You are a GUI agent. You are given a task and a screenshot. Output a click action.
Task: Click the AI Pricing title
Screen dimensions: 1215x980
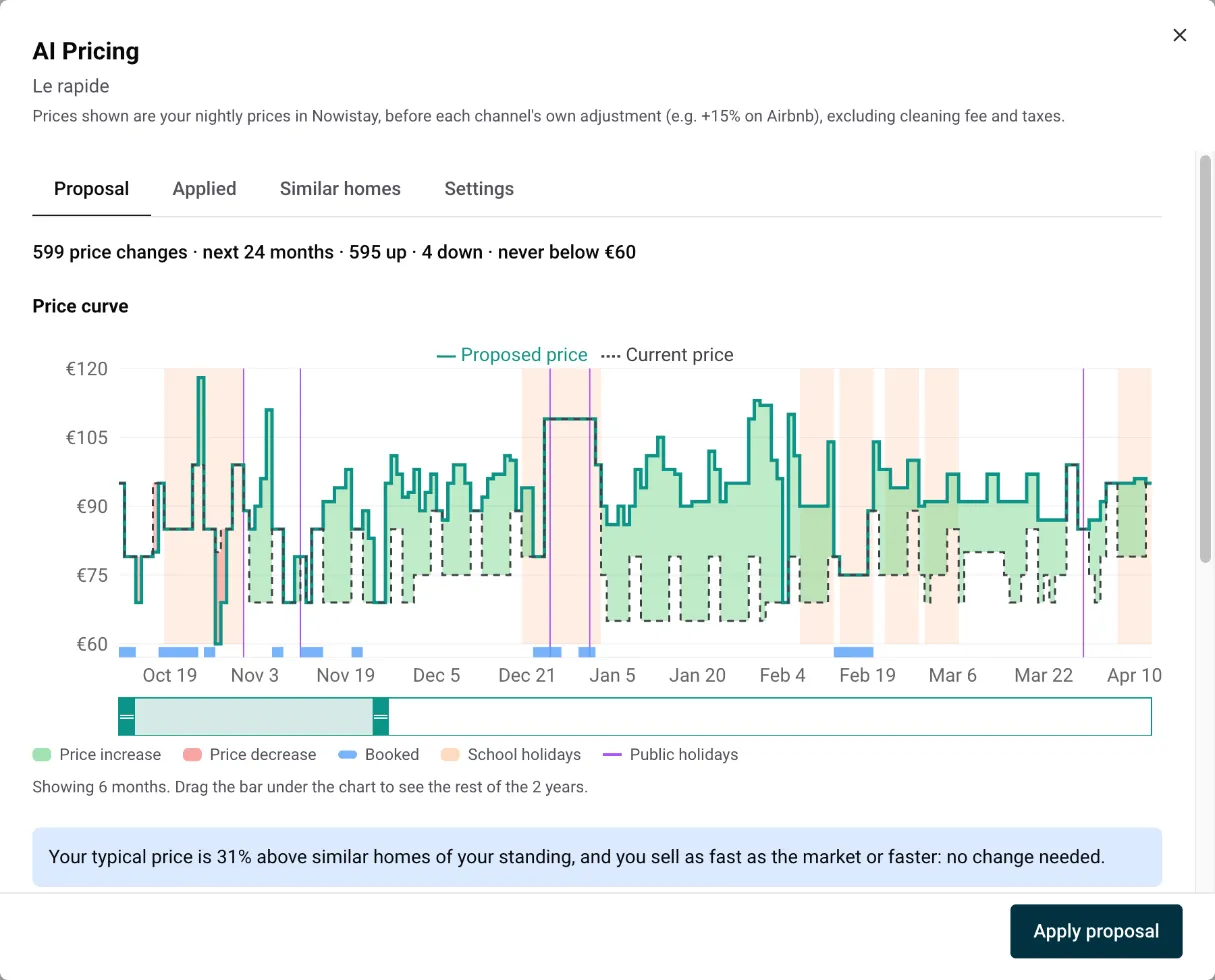pos(86,51)
